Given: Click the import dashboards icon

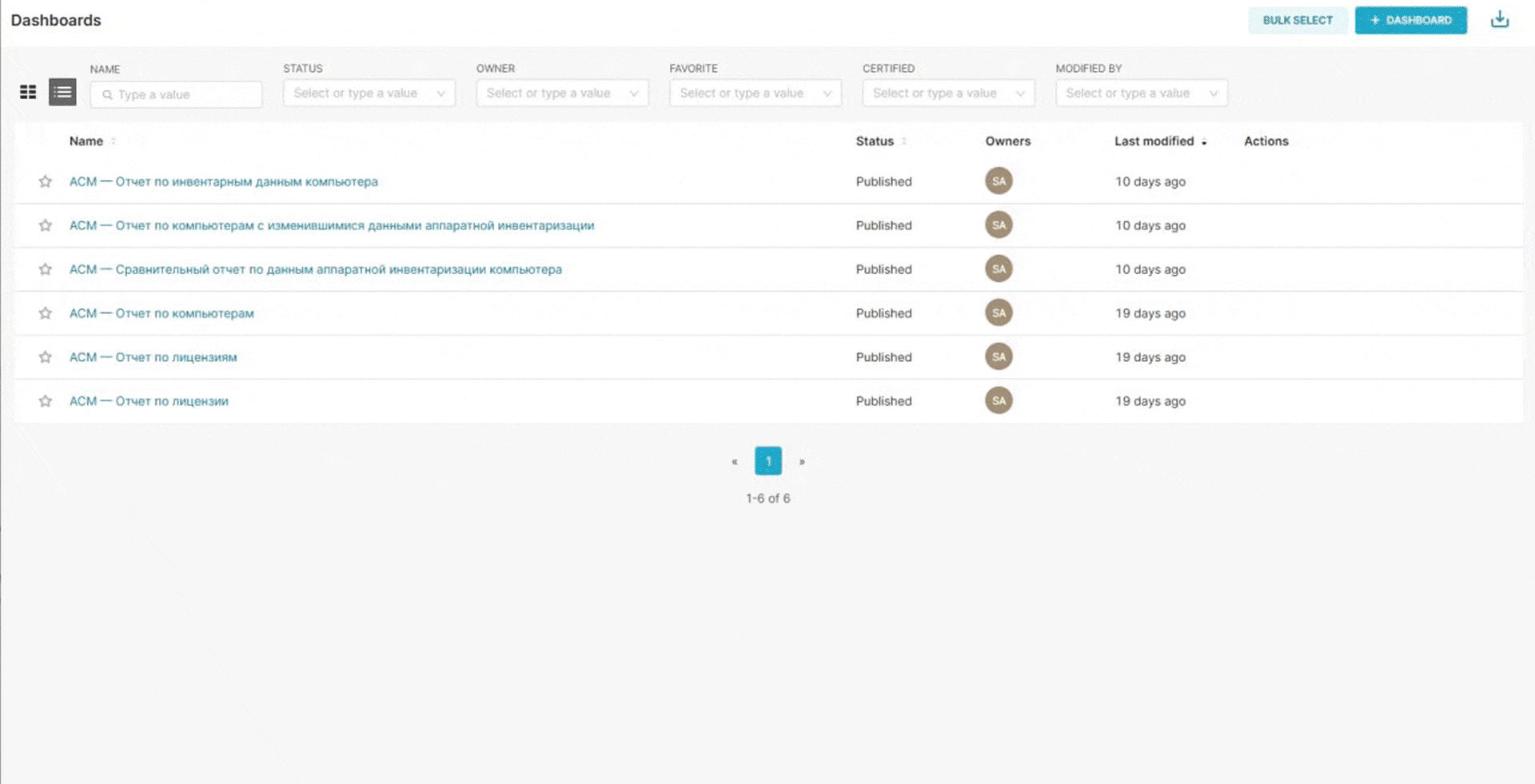Looking at the screenshot, I should pyautogui.click(x=1500, y=20).
